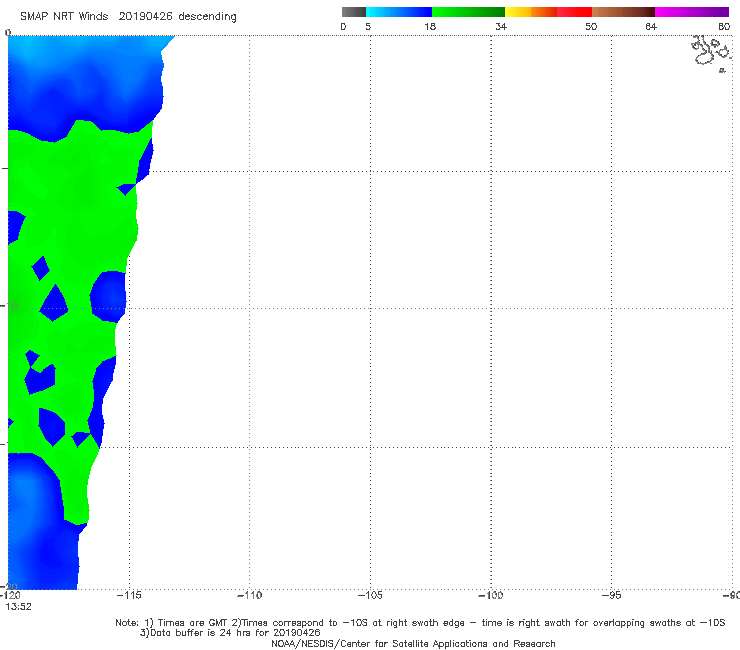Click the red segment of the color scale
The image size is (740, 650).
click(574, 12)
